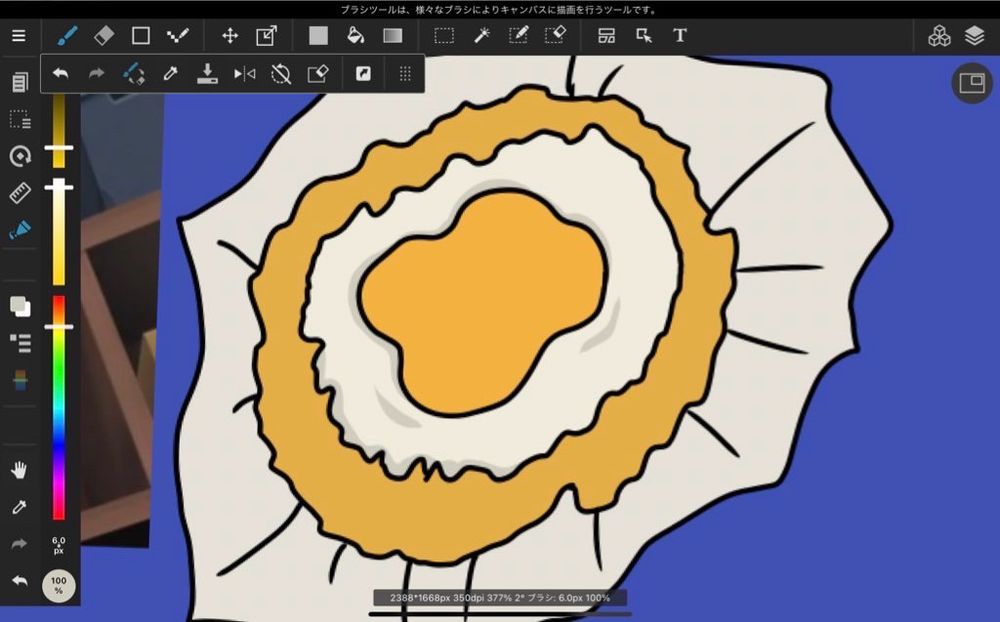The height and width of the screenshot is (622, 1000).
Task: Select the Move tool
Action: point(230,36)
